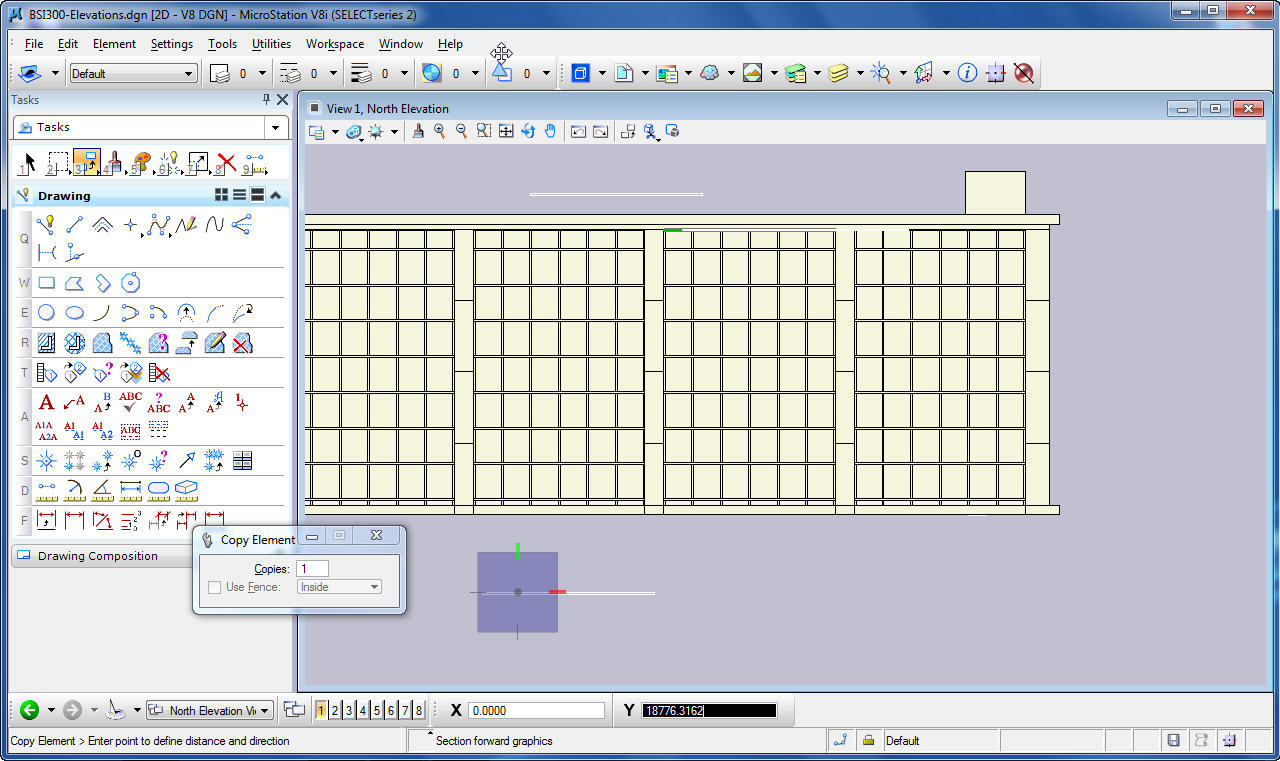Toggle view 6 button
This screenshot has width=1280, height=761.
click(x=391, y=710)
